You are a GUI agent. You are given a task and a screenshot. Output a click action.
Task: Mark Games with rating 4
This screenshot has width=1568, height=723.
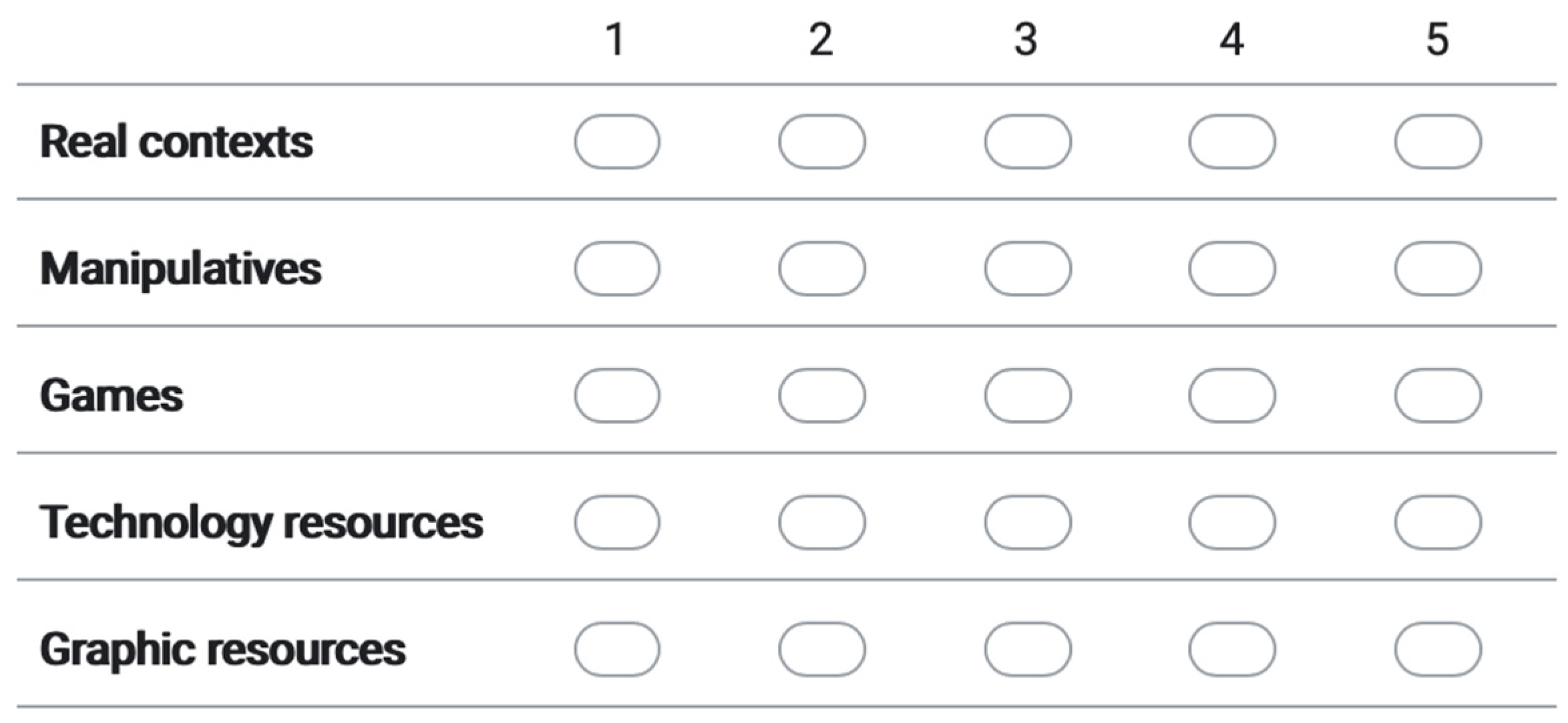[1232, 395]
